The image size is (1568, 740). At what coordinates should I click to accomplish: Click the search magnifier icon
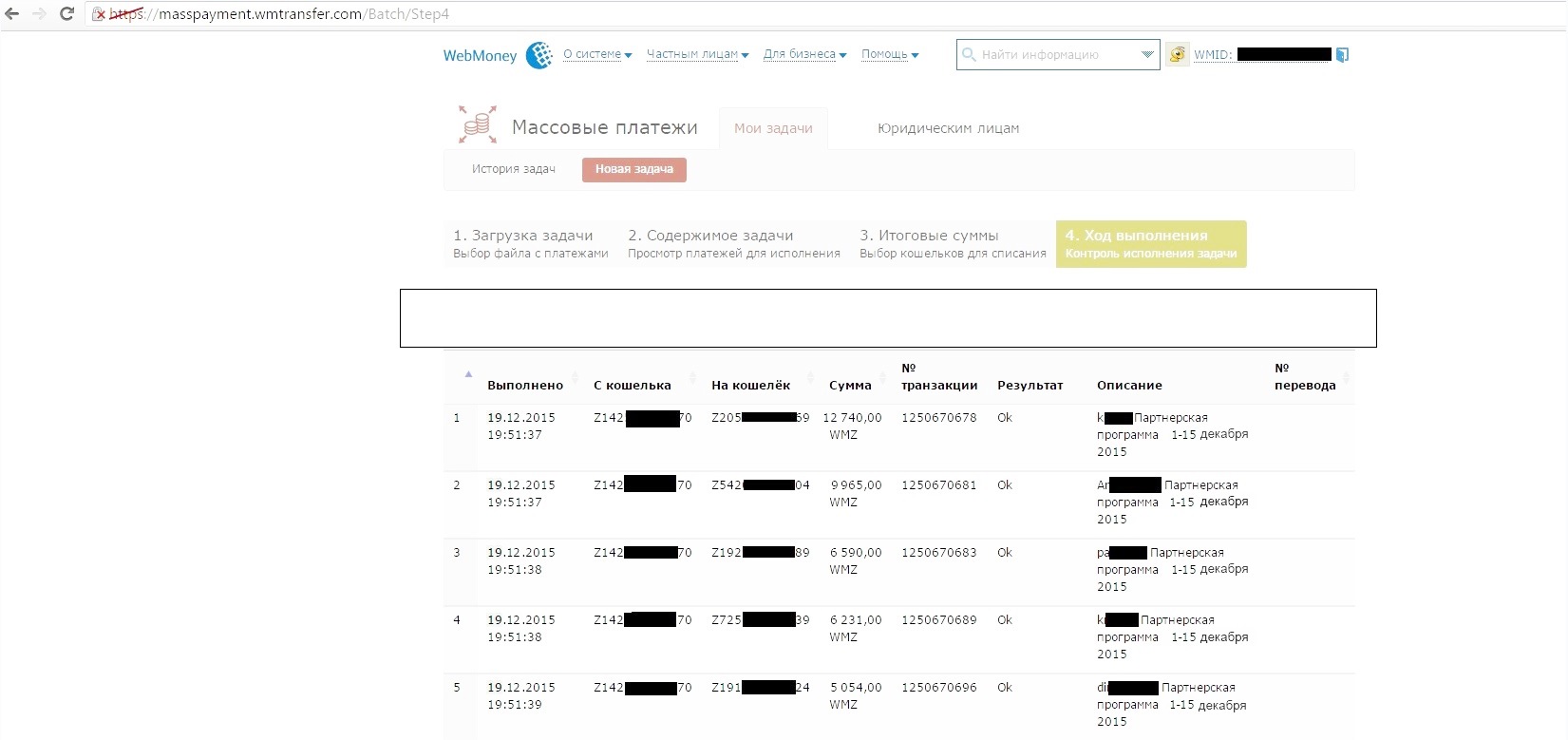pos(969,55)
